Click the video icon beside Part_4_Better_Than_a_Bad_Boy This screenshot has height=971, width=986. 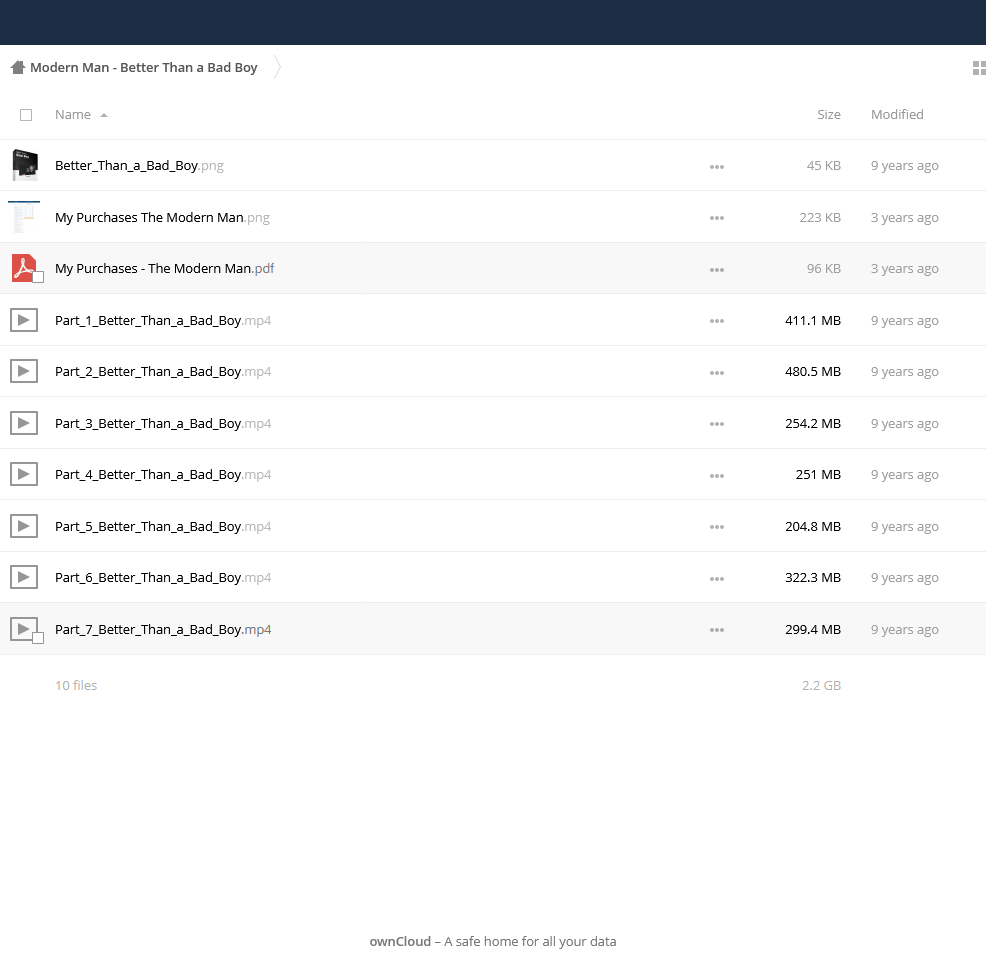pyautogui.click(x=24, y=474)
